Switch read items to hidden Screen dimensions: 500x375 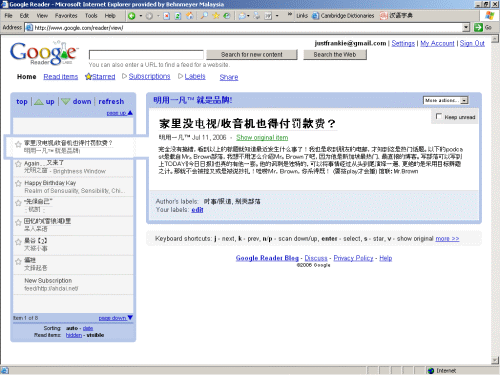pos(74,335)
